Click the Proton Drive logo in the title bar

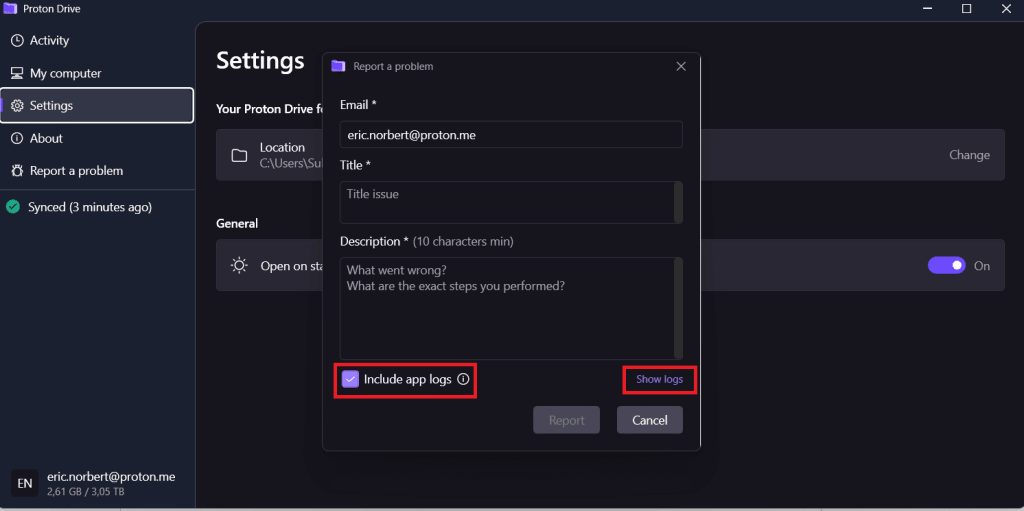click(10, 8)
